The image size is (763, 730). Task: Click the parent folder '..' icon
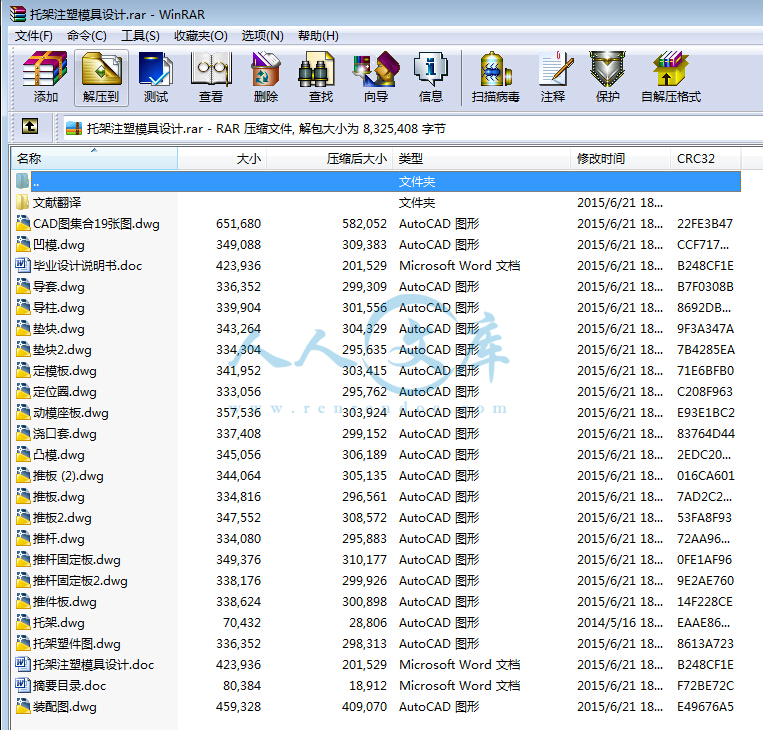pyautogui.click(x=22, y=182)
